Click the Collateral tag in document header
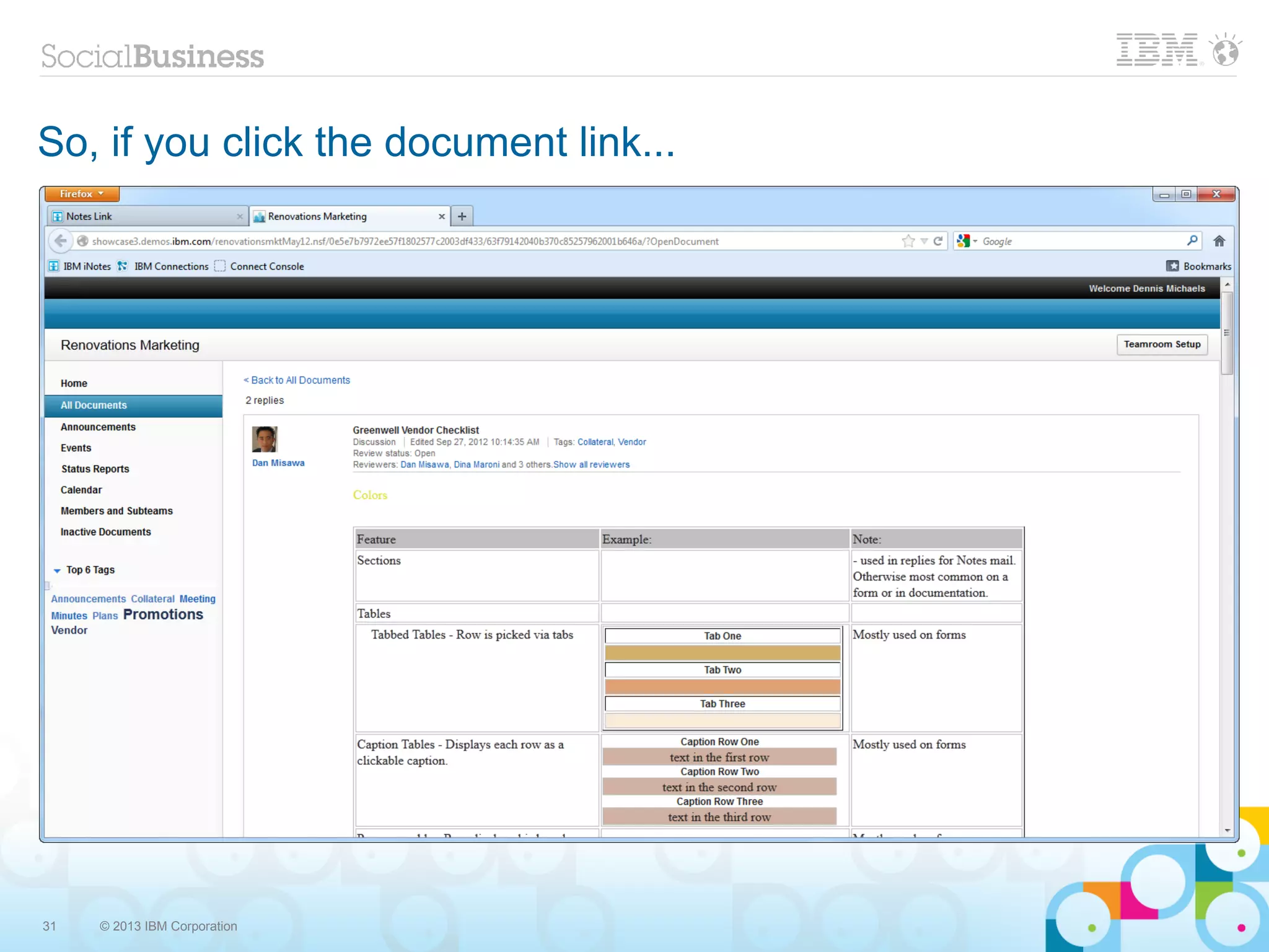This screenshot has width=1269, height=952. [595, 442]
